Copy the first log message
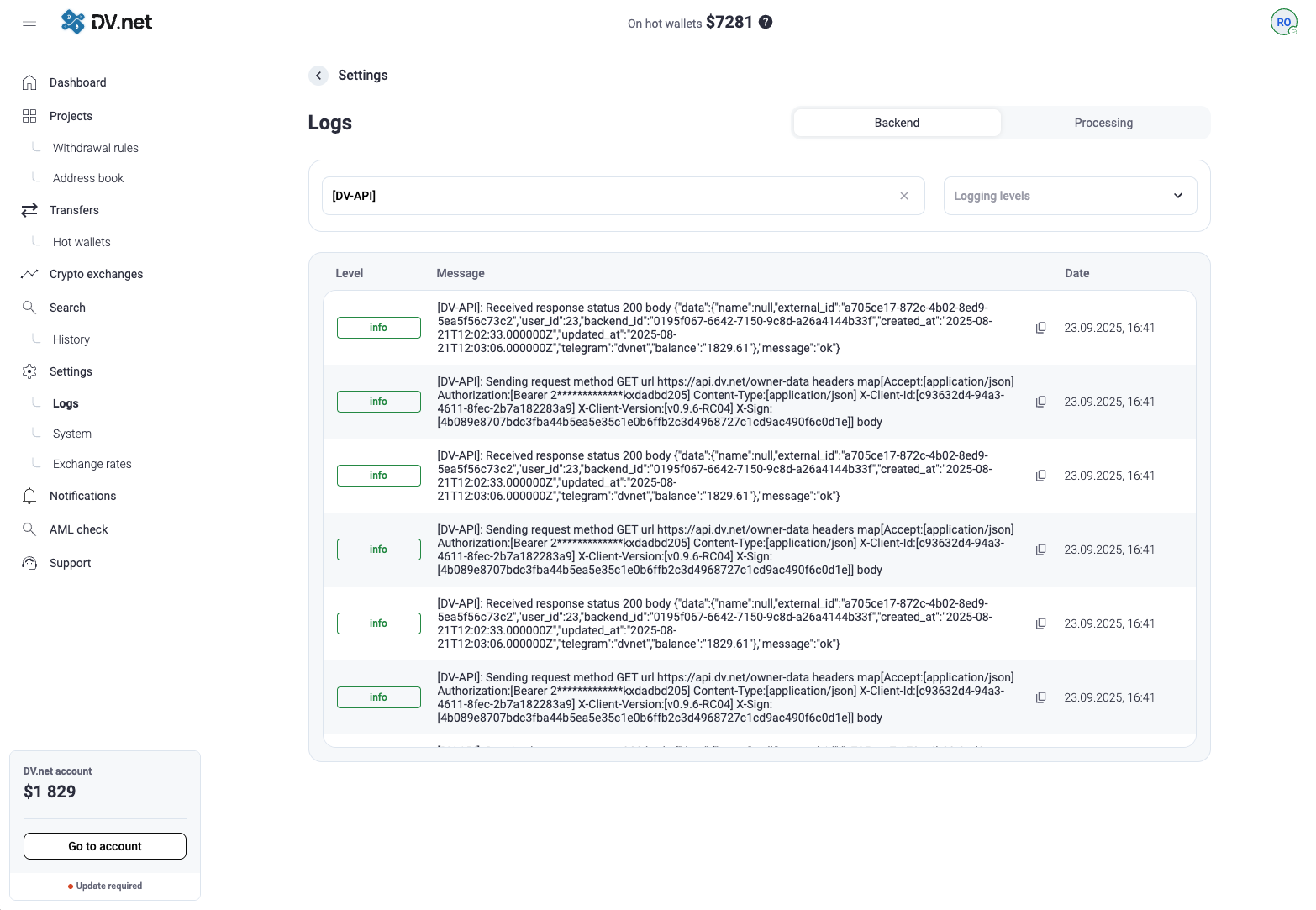Screen dimensions: 1316x910 [x=1040, y=328]
